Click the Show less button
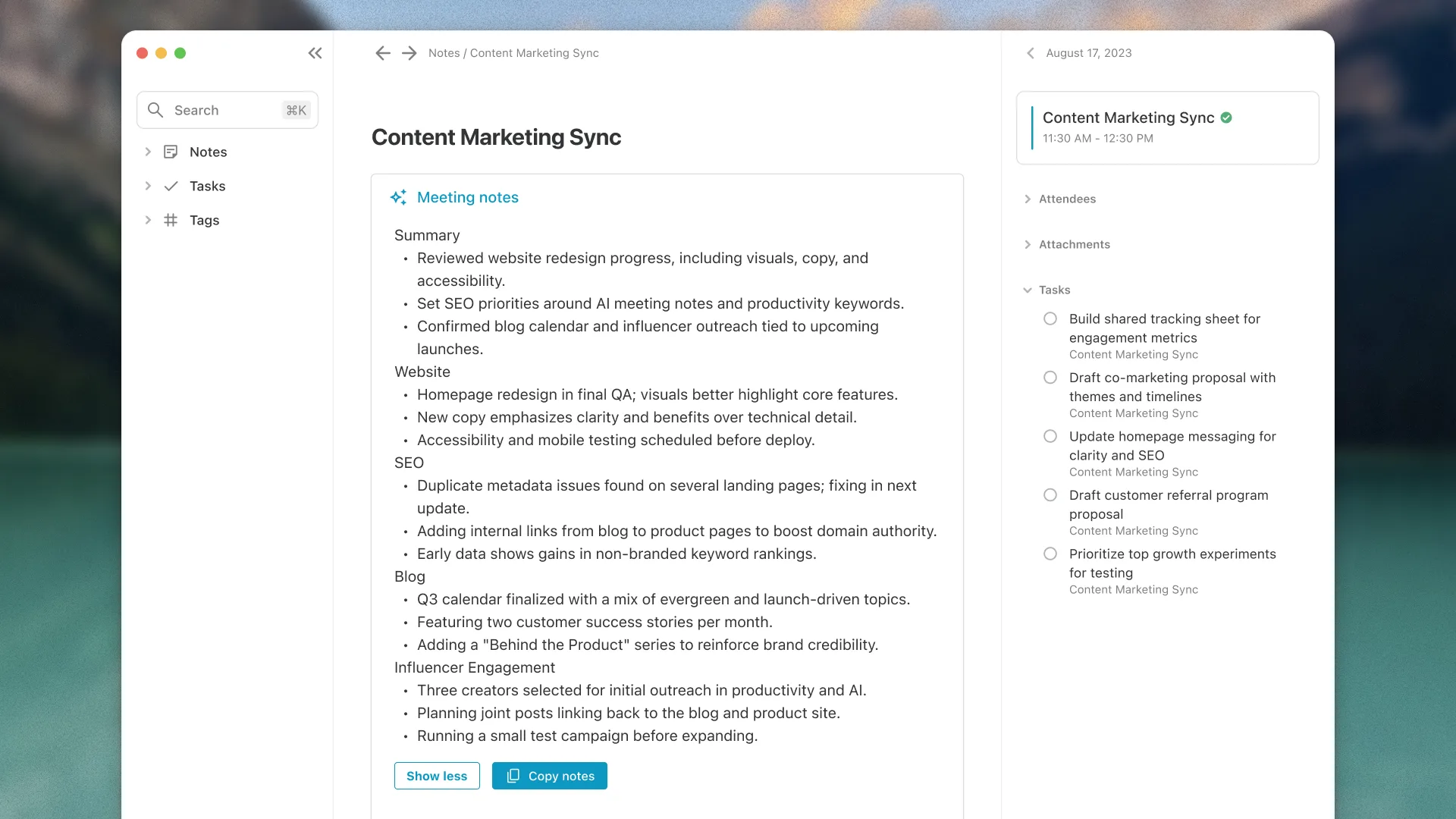 (x=437, y=776)
